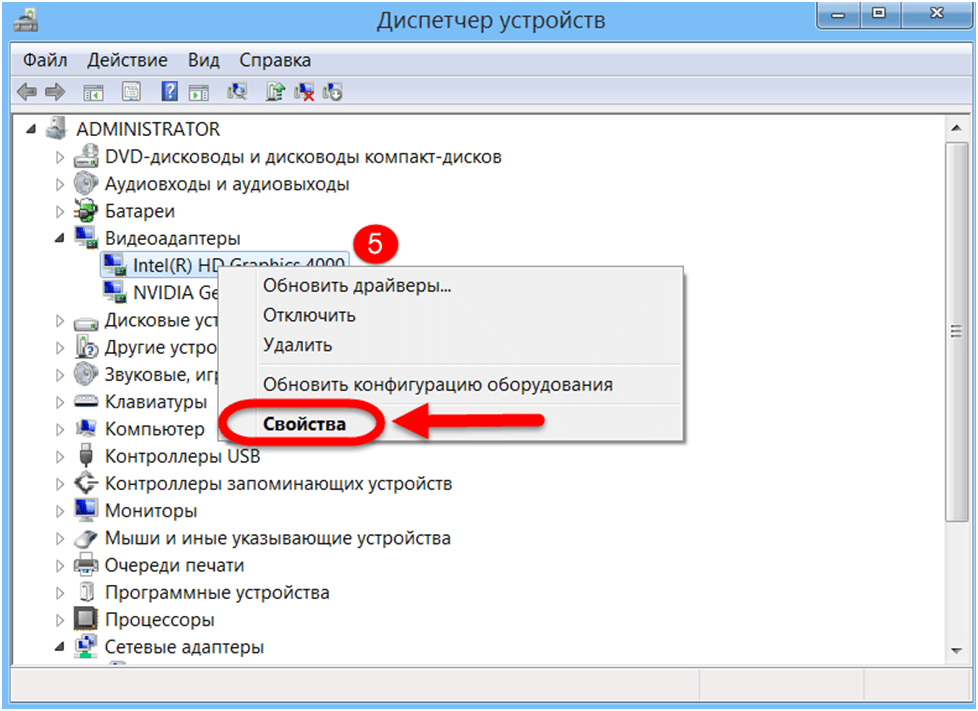Image resolution: width=978 pixels, height=711 pixels.
Task: Expand the Клавиатуры node
Action: coord(60,402)
